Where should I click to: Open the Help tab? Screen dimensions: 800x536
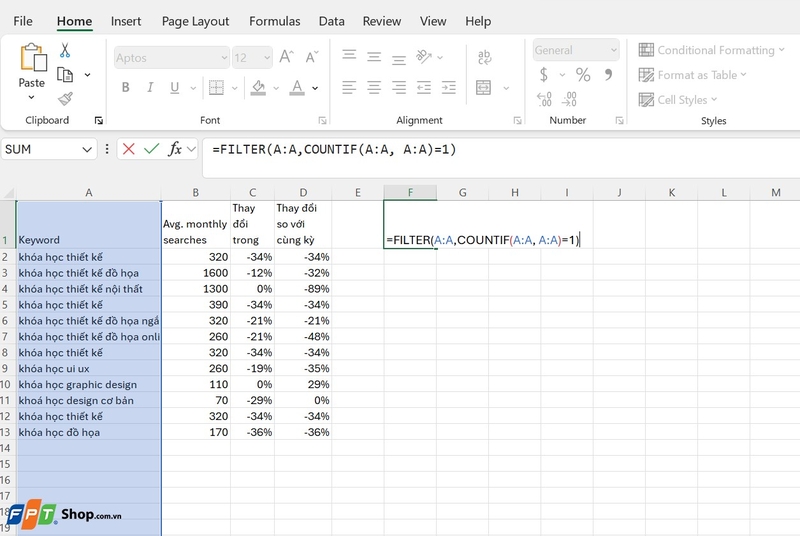pos(478,21)
